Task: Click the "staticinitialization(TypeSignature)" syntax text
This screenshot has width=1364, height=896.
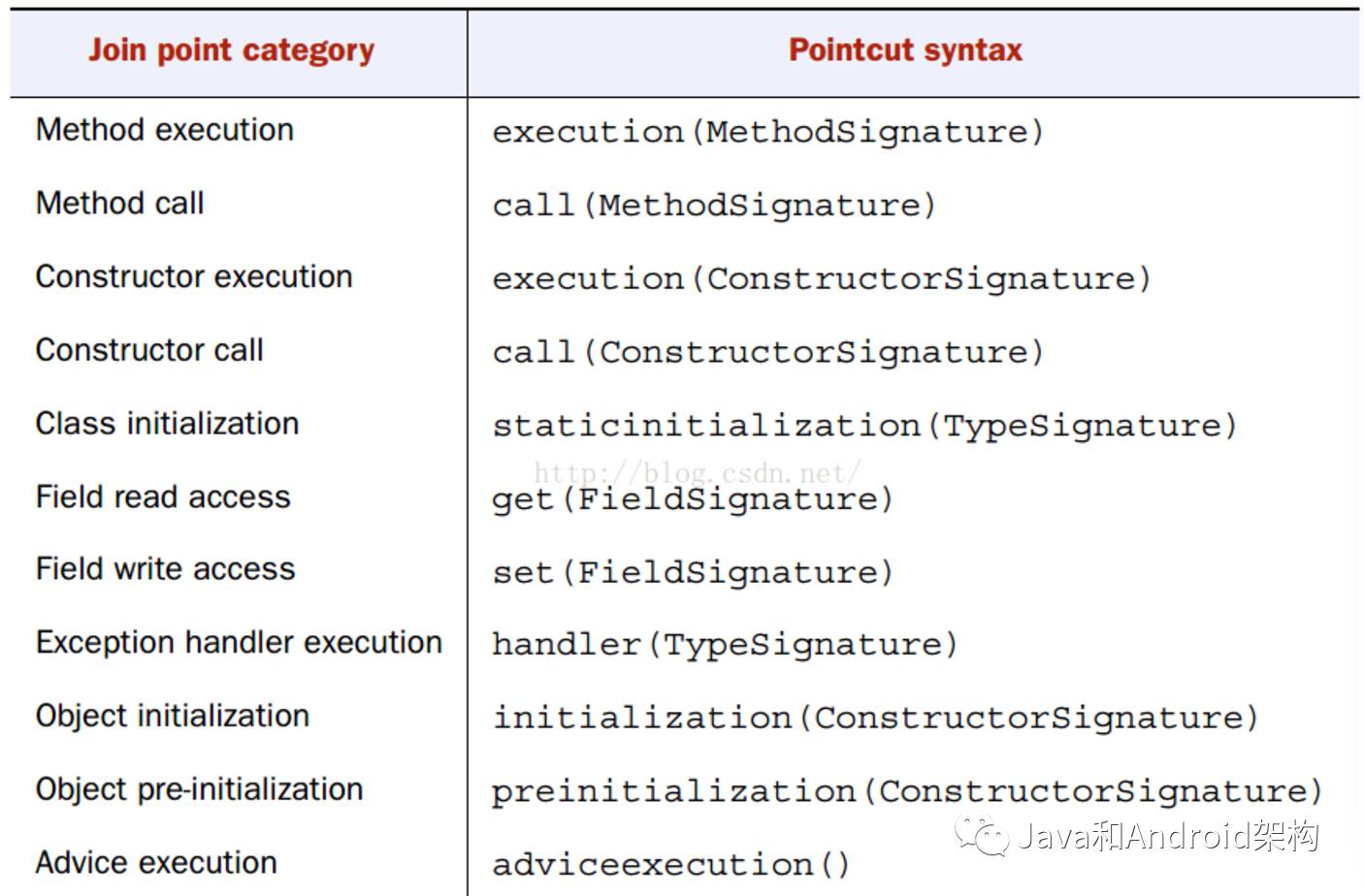Action: pyautogui.click(x=864, y=426)
